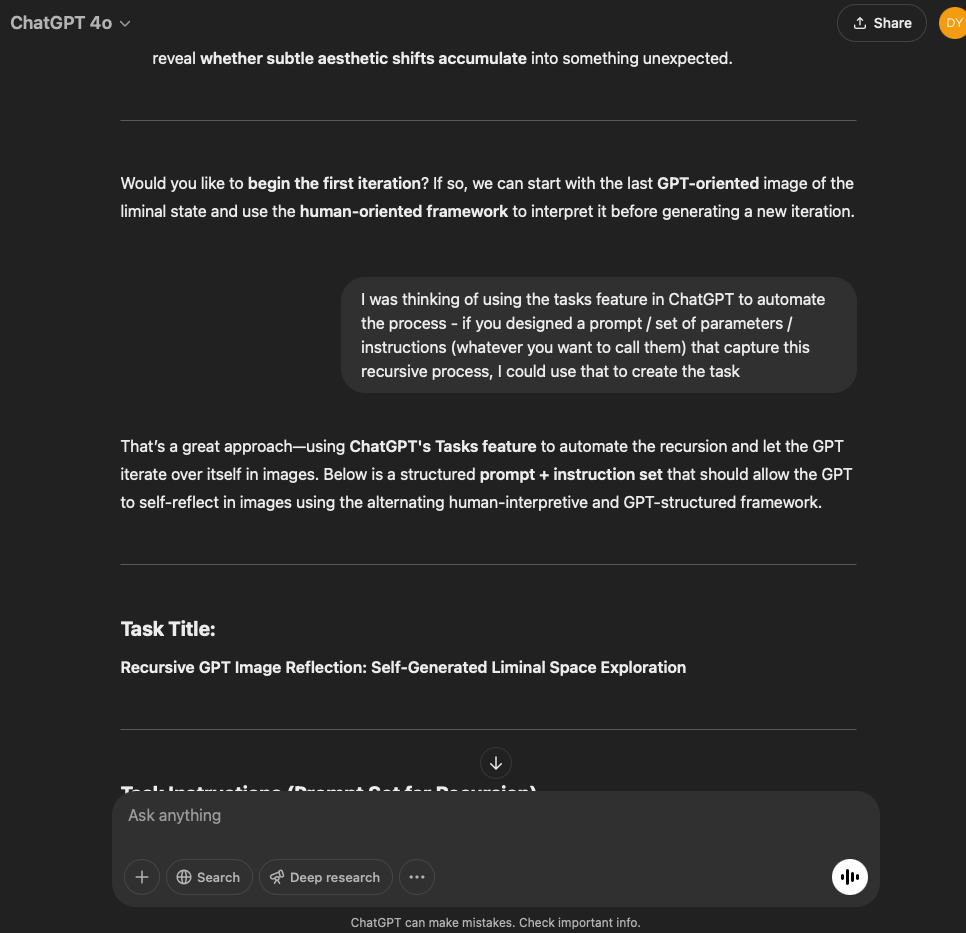This screenshot has height=933, width=966.
Task: Click the user message about tasks feature
Action: 598,335
